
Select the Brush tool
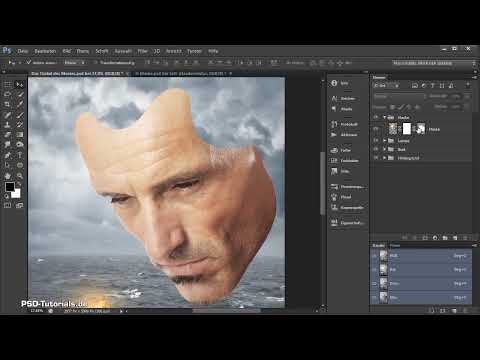(x=20, y=115)
